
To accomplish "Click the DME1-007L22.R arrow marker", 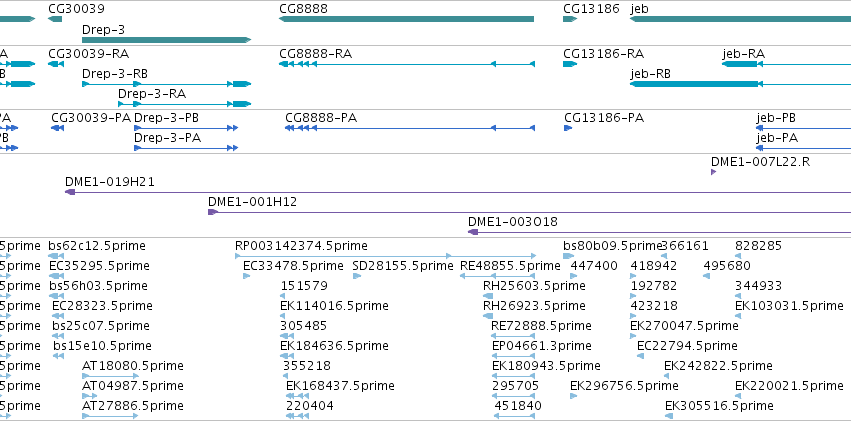I will [x=714, y=172].
